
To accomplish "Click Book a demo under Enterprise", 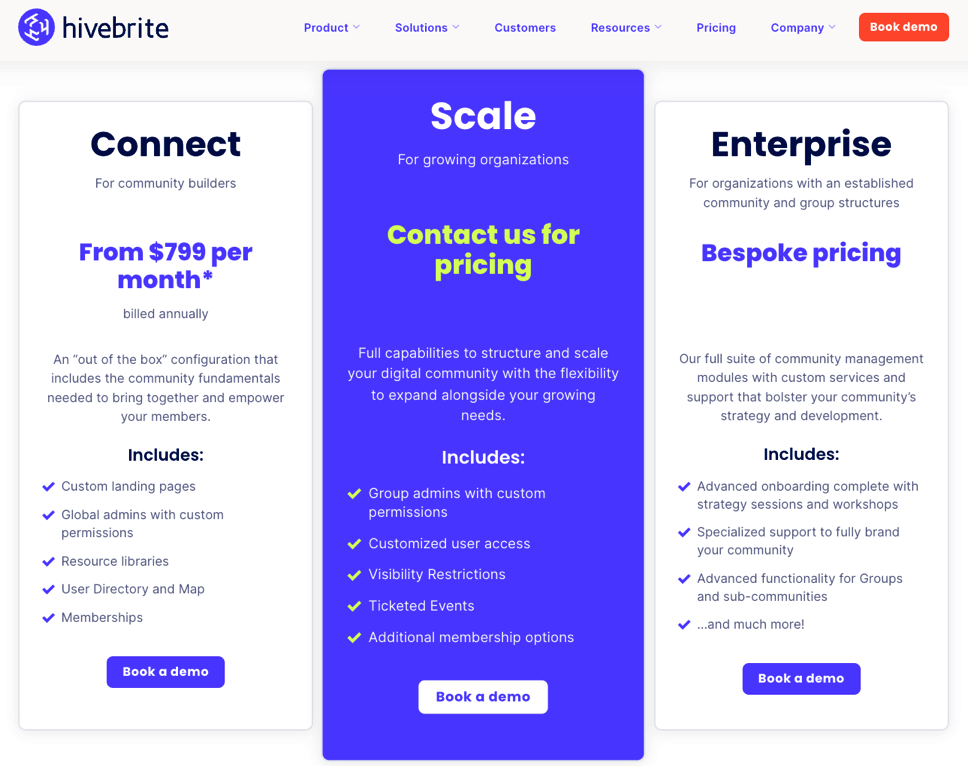I will (x=801, y=678).
